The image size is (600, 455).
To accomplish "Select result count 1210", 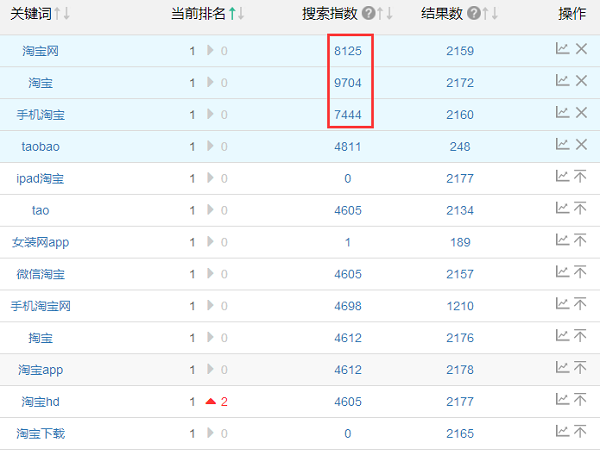I will [460, 306].
